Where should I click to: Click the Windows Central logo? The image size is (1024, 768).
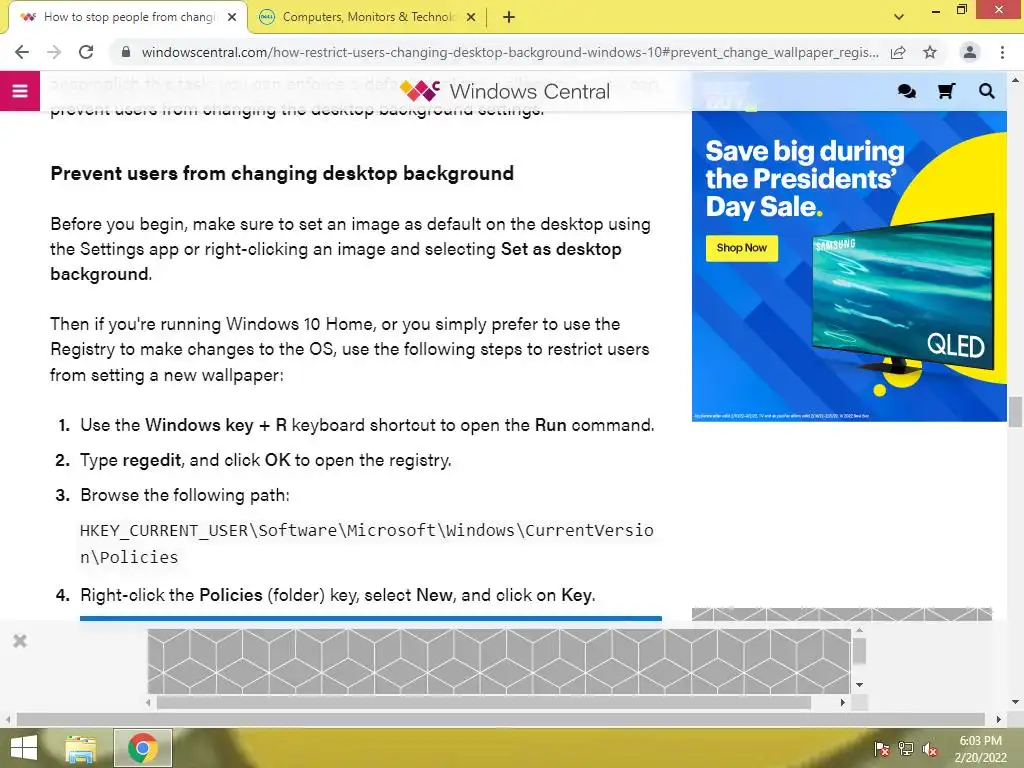tap(504, 91)
